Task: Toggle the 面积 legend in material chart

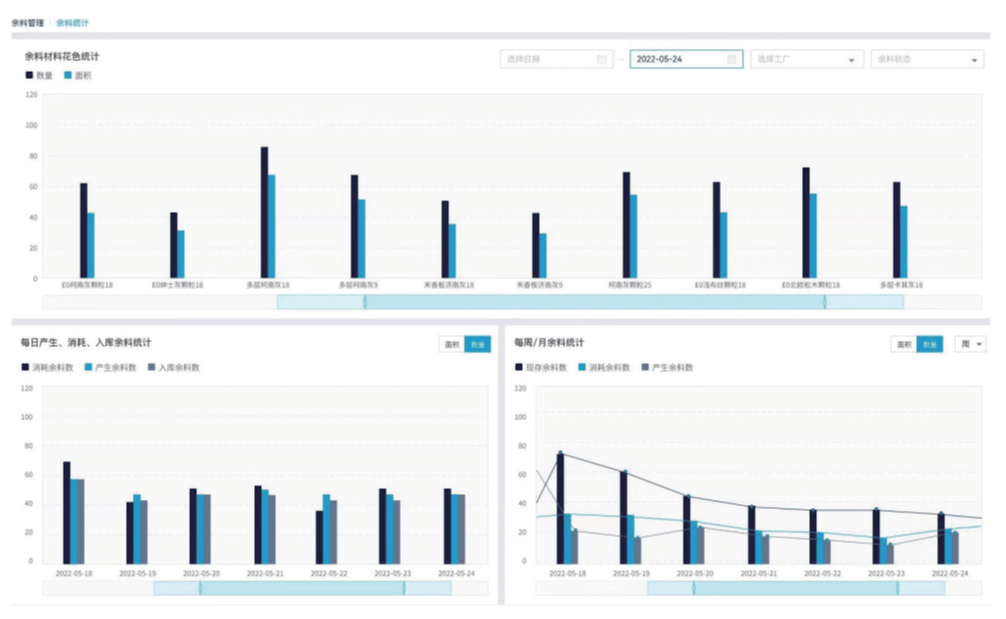Action: (x=78, y=75)
